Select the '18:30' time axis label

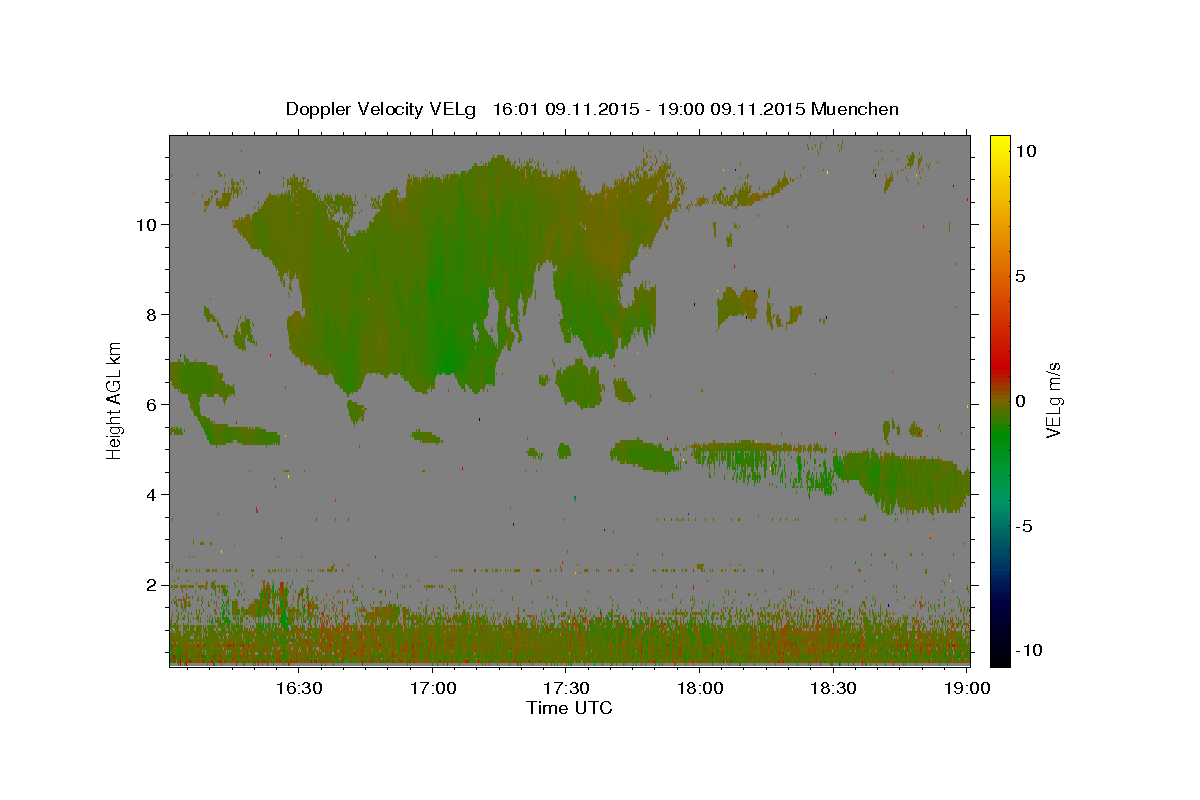click(834, 688)
